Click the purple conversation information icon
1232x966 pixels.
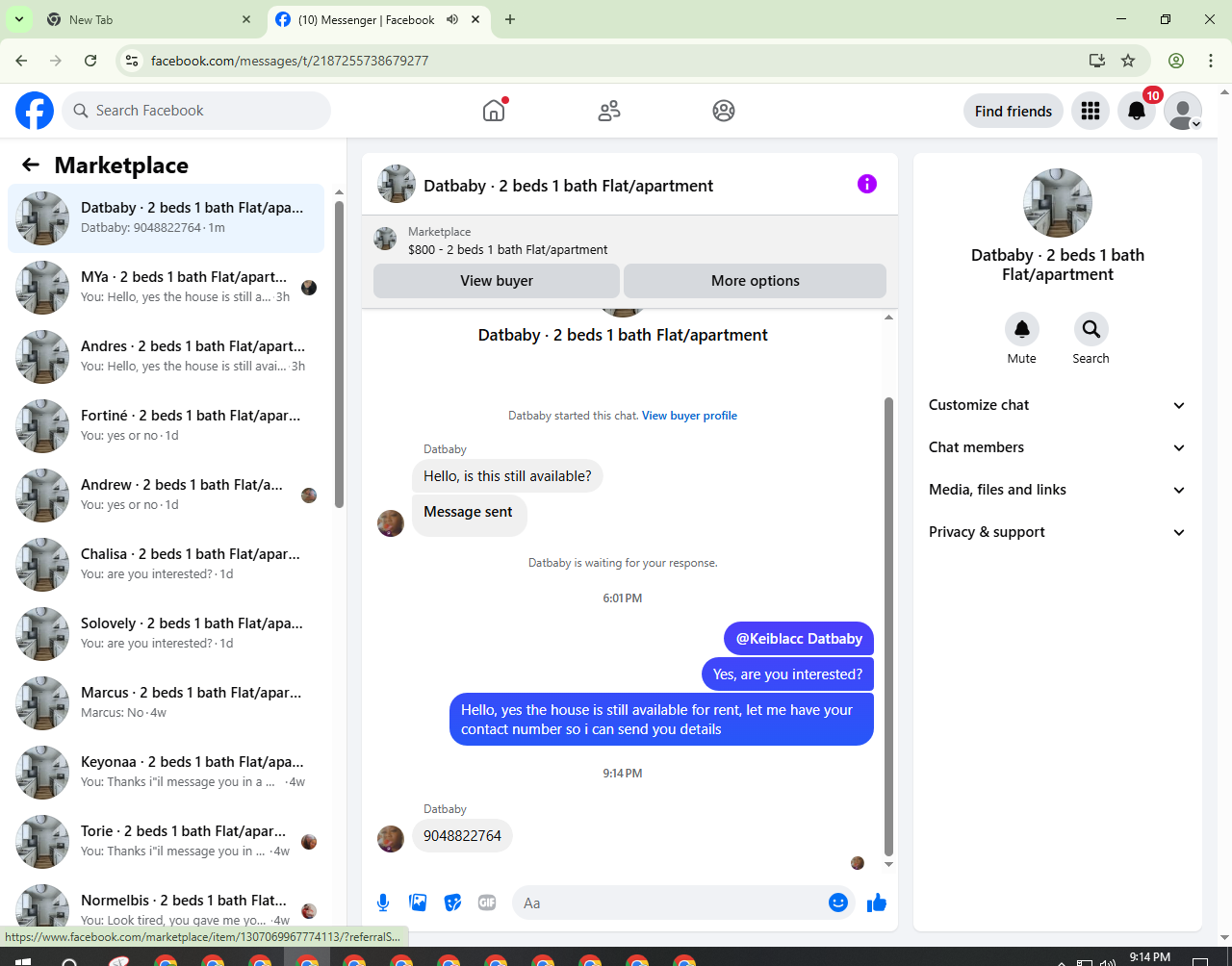click(867, 184)
